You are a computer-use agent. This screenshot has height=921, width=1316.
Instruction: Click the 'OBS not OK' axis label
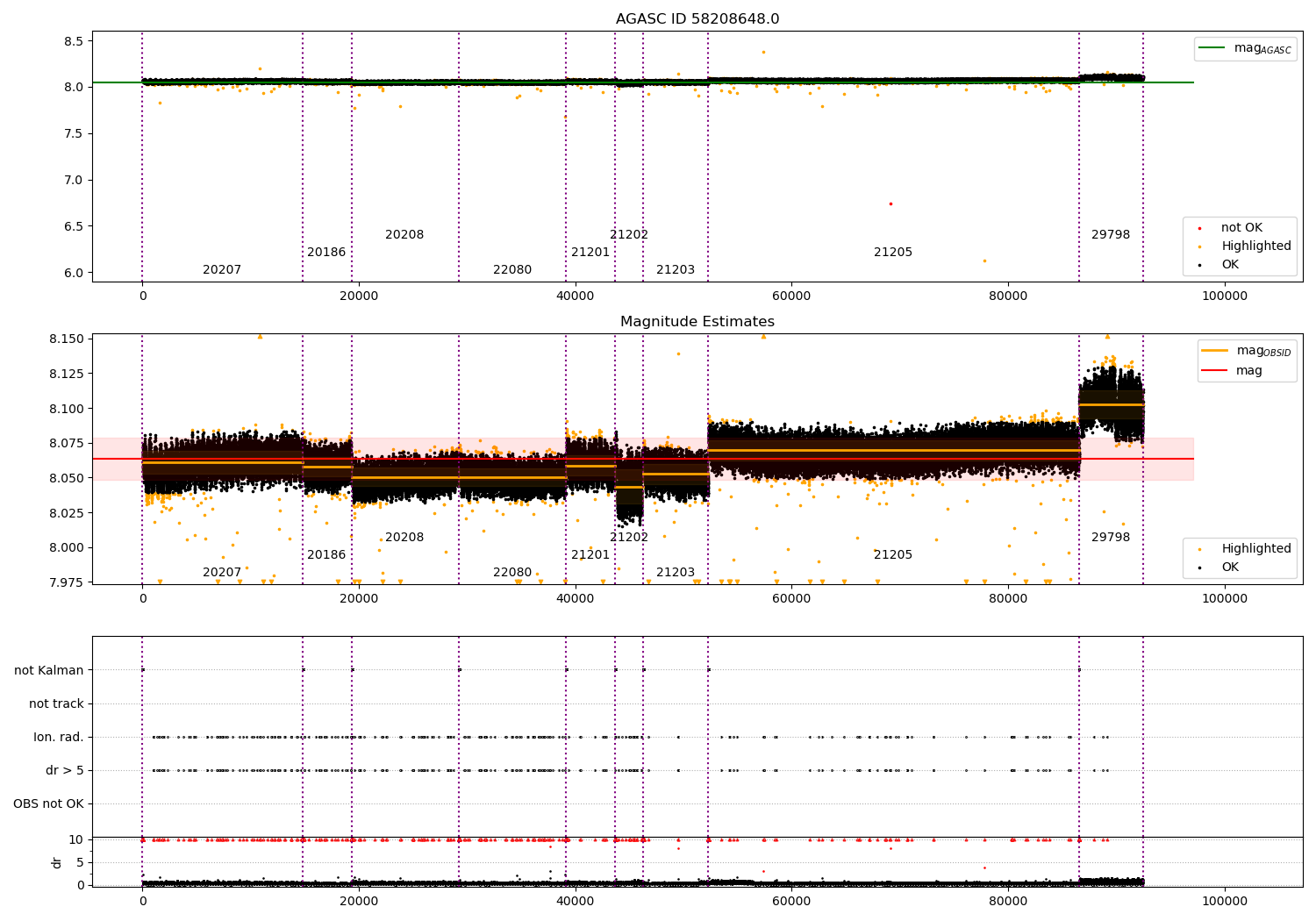click(x=48, y=803)
